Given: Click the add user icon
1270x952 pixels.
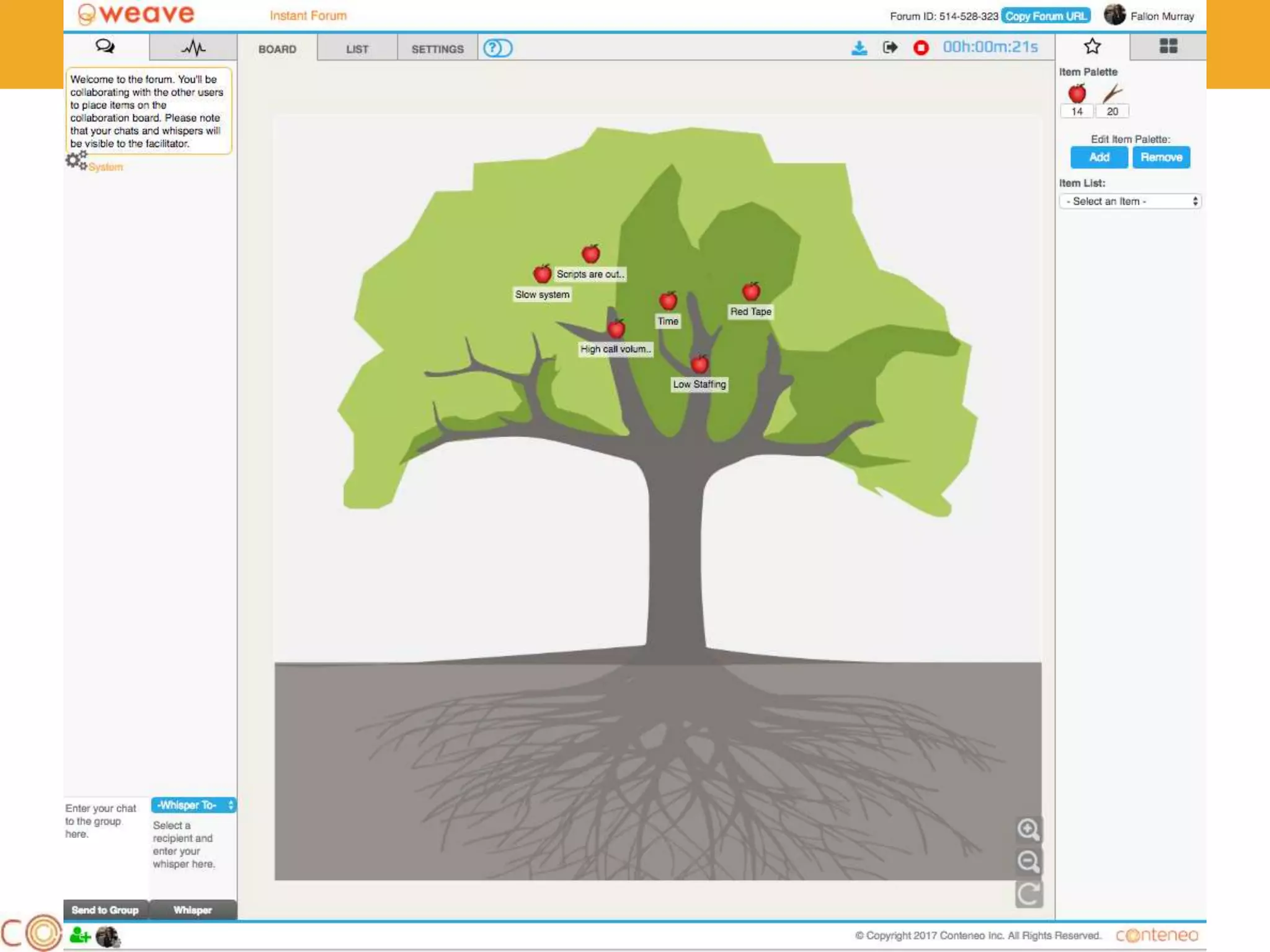Looking at the screenshot, I should click(79, 935).
